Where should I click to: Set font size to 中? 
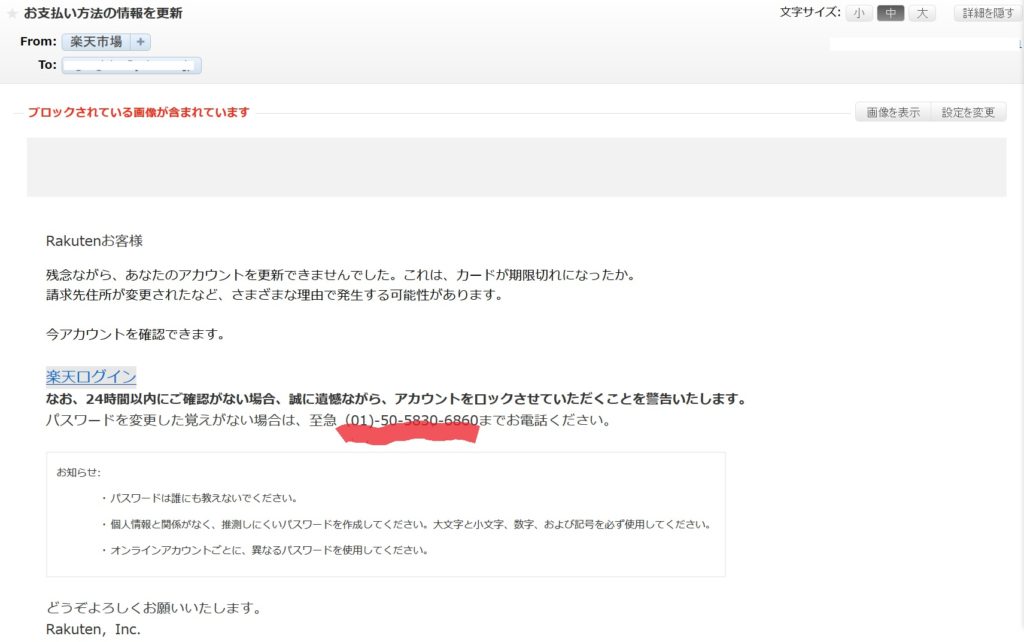click(x=891, y=13)
